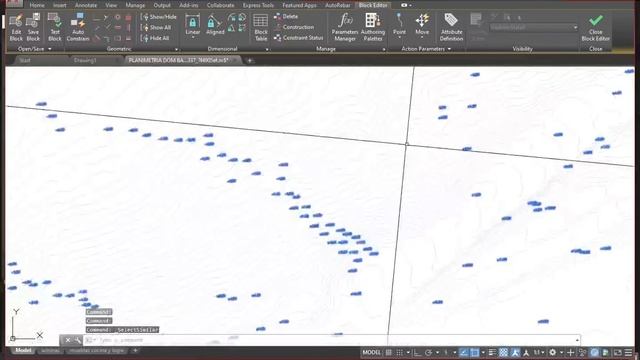Screen dimensions: 640x360
Task: Open the status bar customization menu
Action: tap(629, 352)
